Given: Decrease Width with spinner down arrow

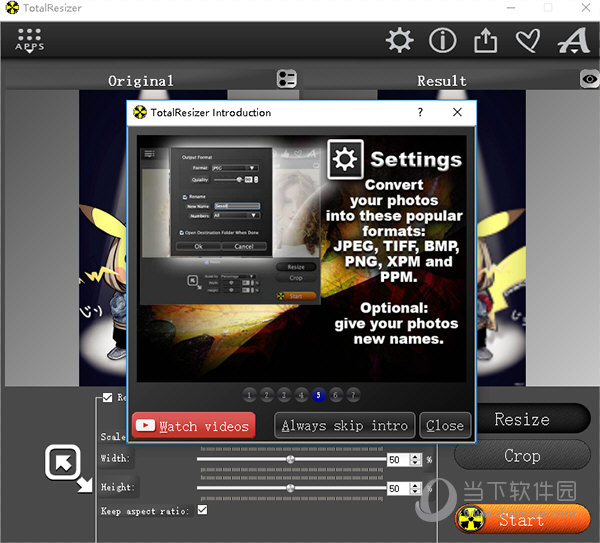Looking at the screenshot, I should 415,462.
